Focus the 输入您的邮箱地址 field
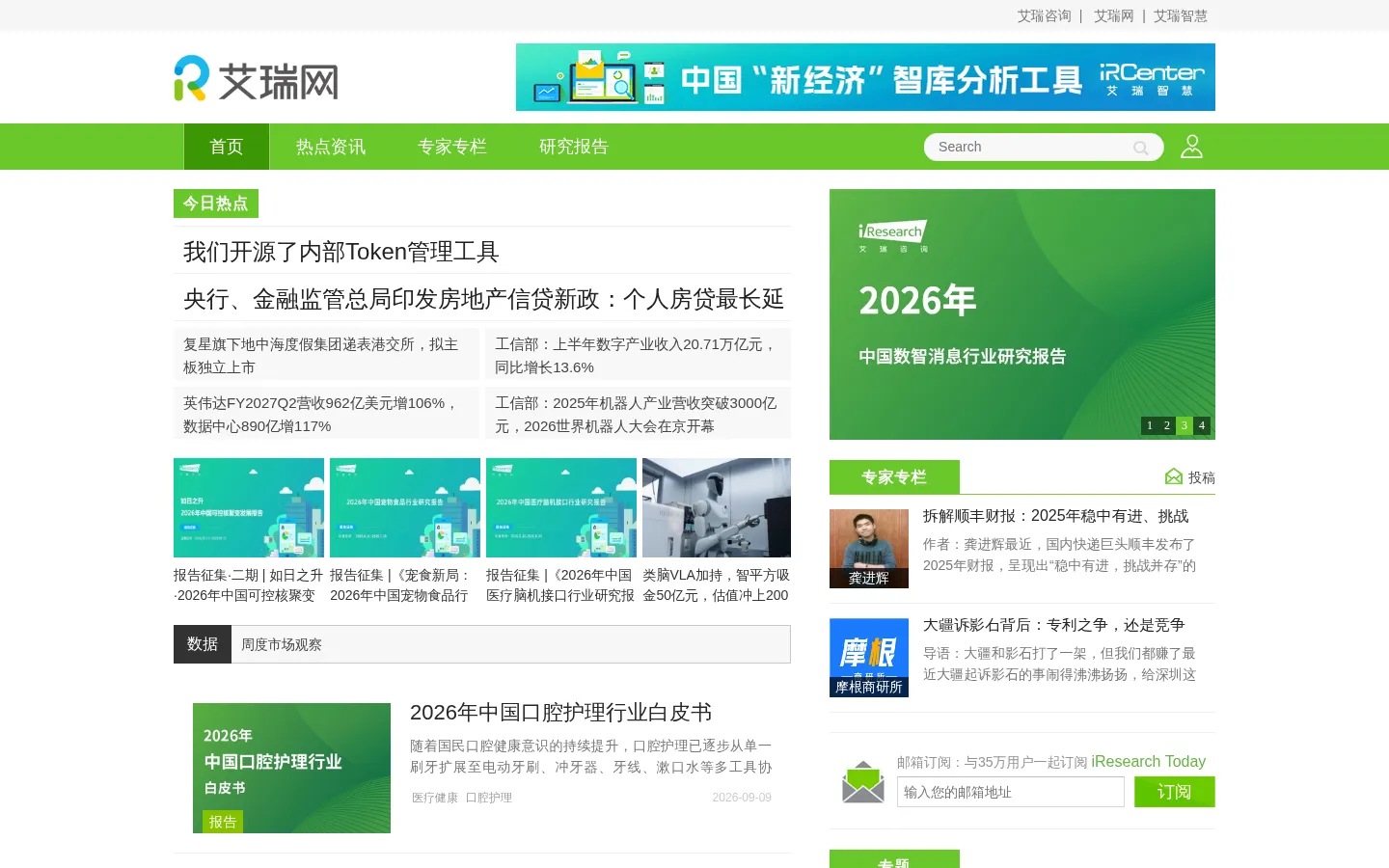The height and width of the screenshot is (868, 1389). (1011, 792)
